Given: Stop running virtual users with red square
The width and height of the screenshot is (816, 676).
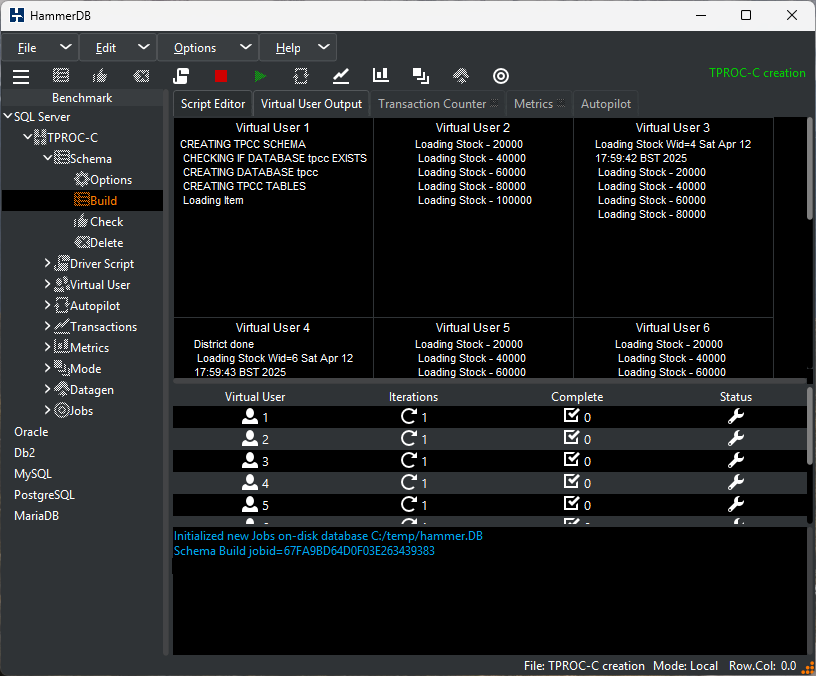Looking at the screenshot, I should tap(221, 76).
